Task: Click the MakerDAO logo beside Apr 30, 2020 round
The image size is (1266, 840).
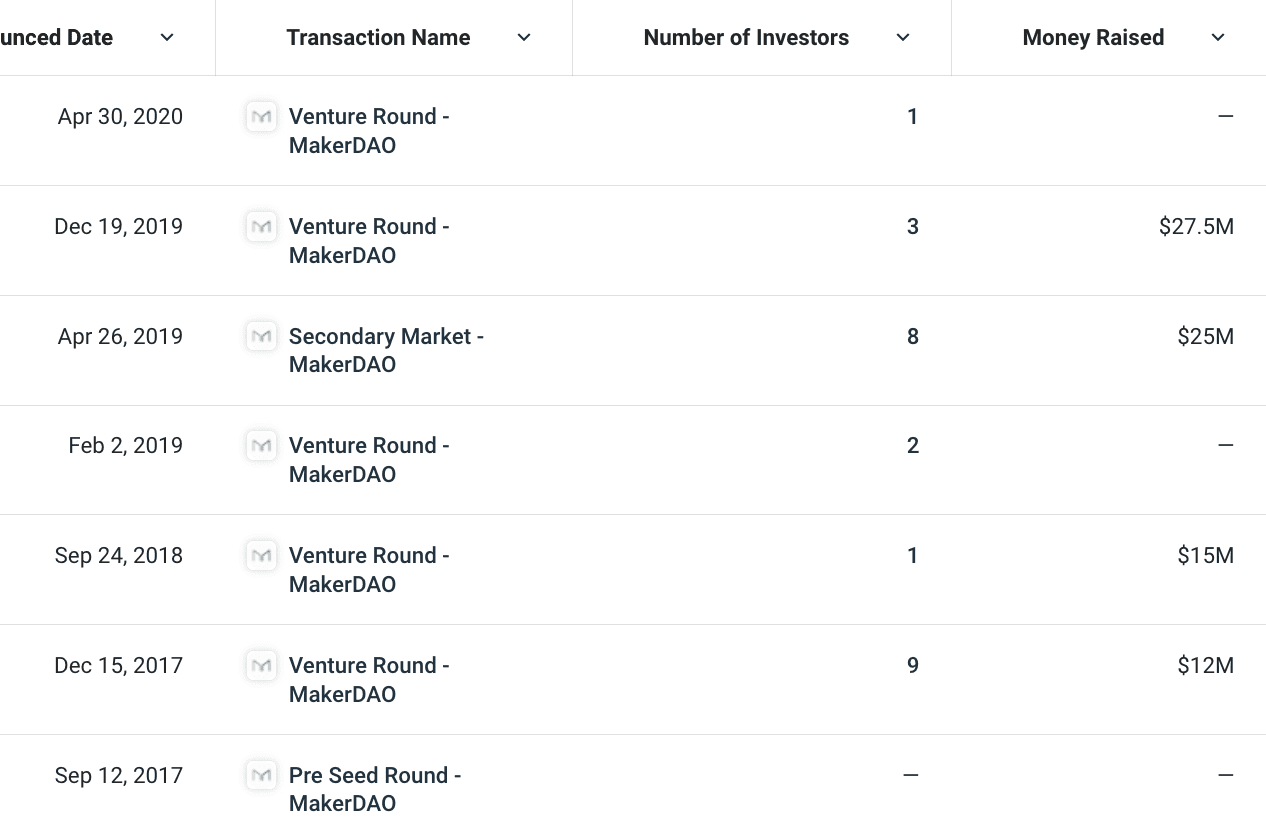Action: [261, 116]
